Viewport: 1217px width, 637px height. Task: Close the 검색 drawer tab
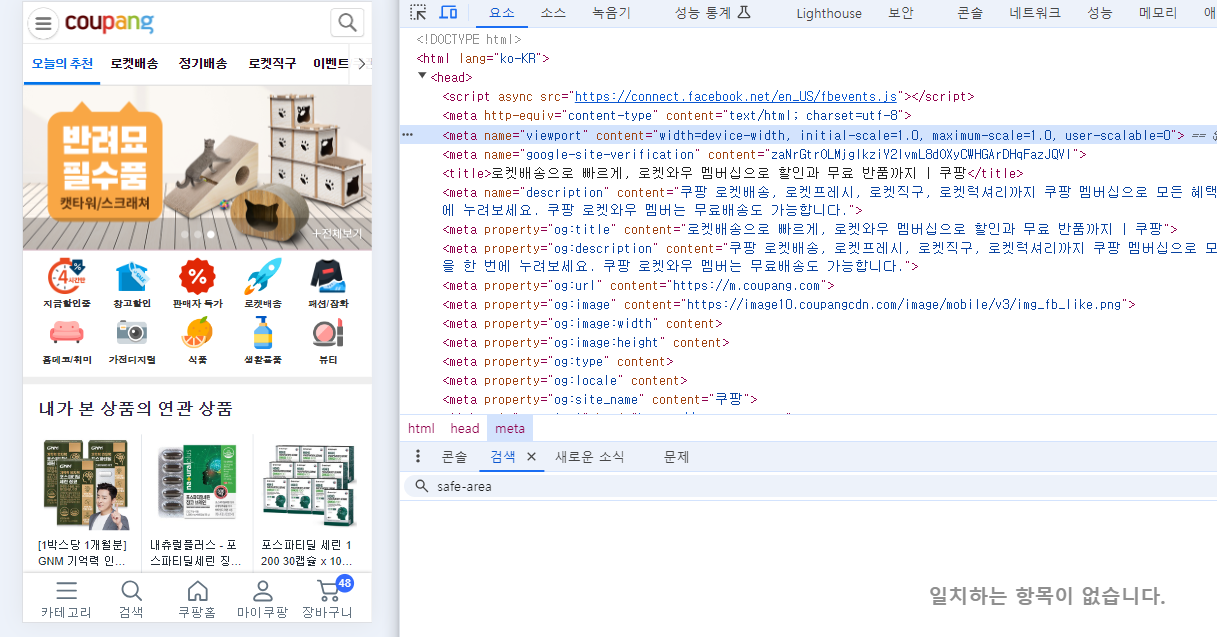coord(531,456)
